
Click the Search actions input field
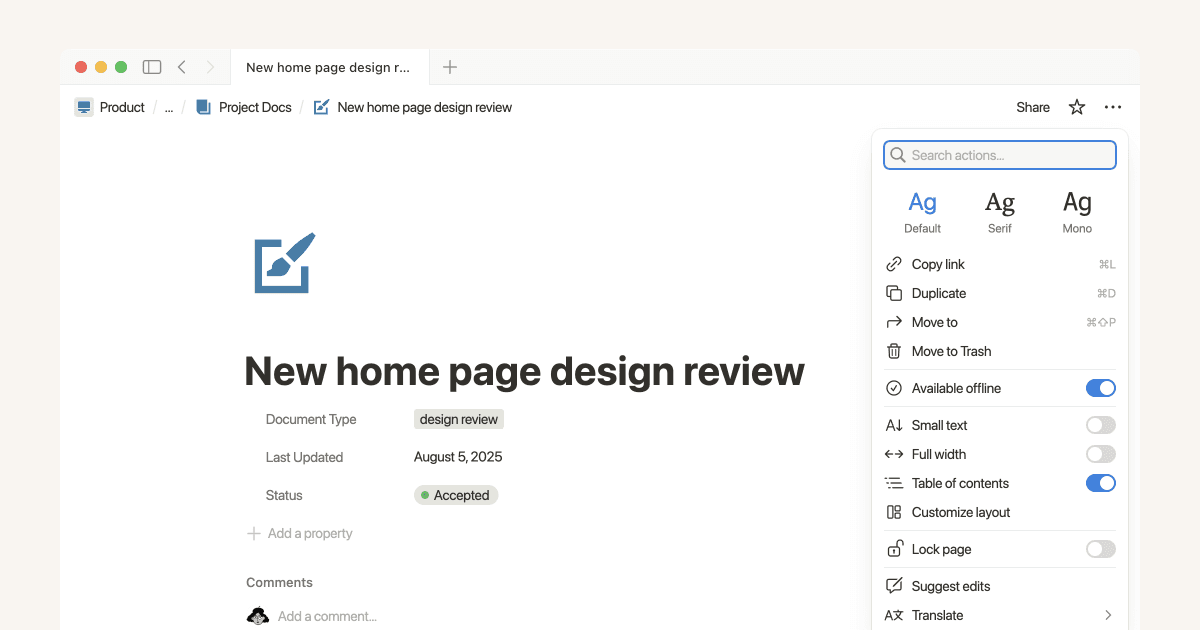point(1000,155)
